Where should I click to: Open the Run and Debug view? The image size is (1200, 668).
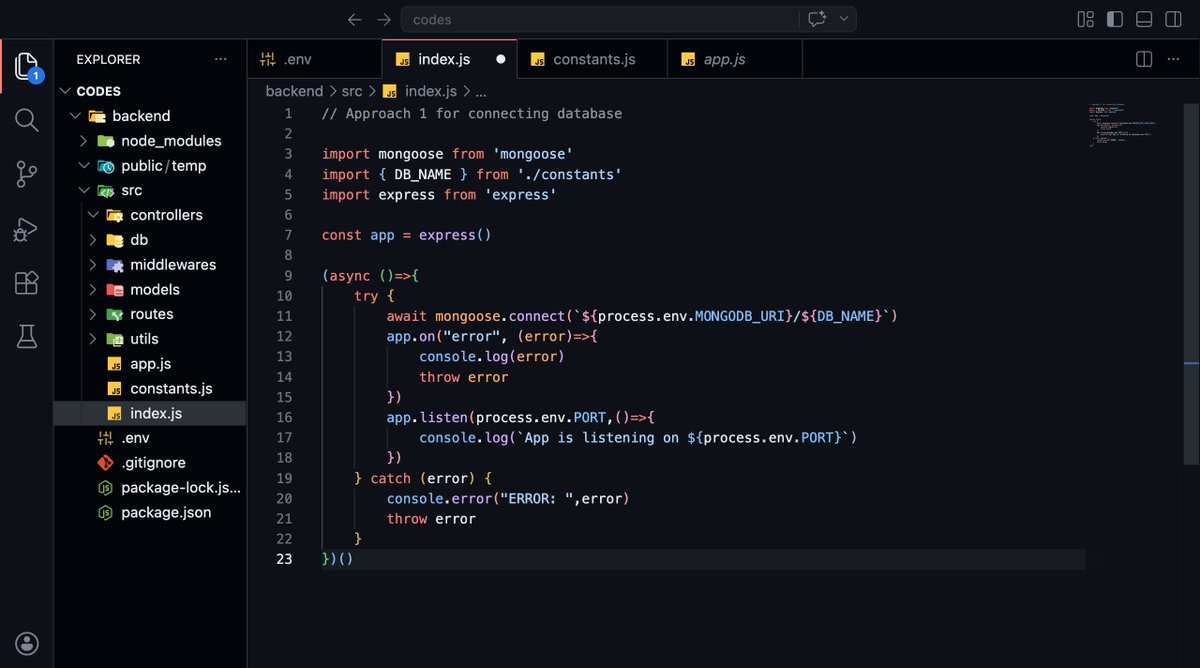[27, 229]
